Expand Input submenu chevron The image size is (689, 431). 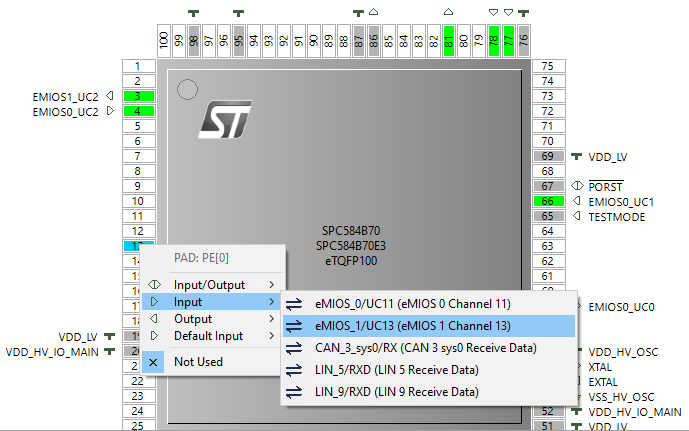click(272, 302)
